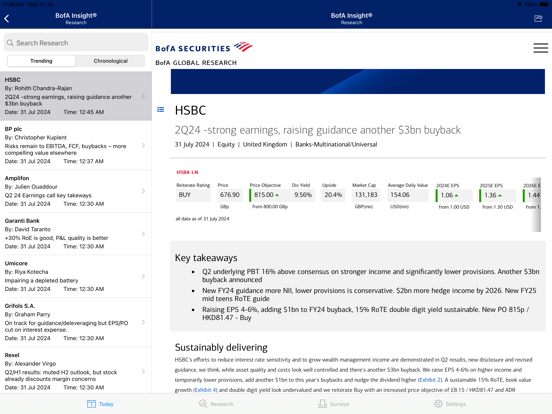Click the 1.06 2024E EPS value

tap(447, 195)
